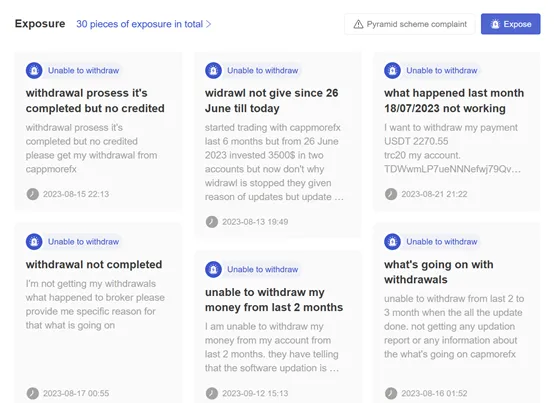Select the Unable to withdraw tag above withdrawal not completed

coord(83,242)
